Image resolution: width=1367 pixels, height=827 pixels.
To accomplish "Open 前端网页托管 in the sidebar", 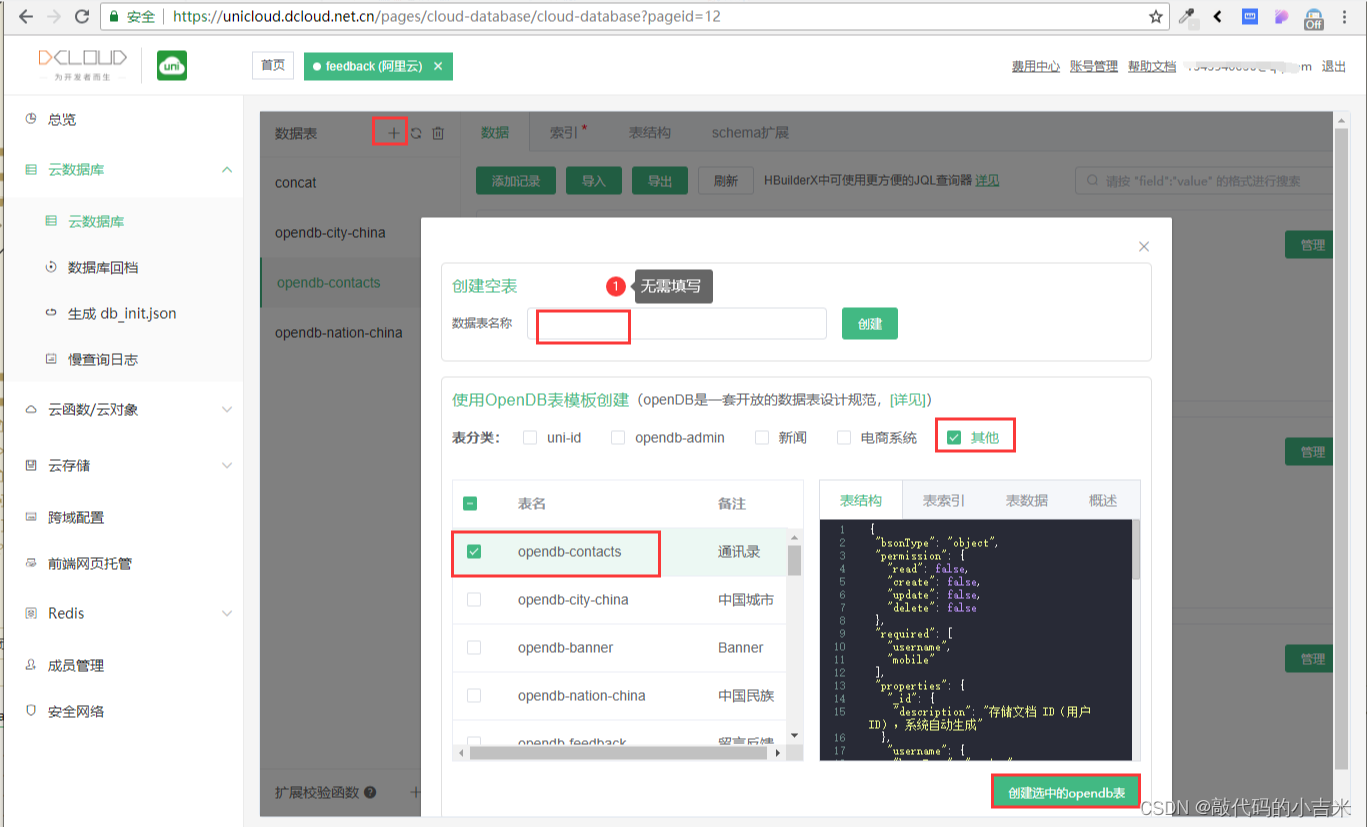I will pyautogui.click(x=90, y=563).
